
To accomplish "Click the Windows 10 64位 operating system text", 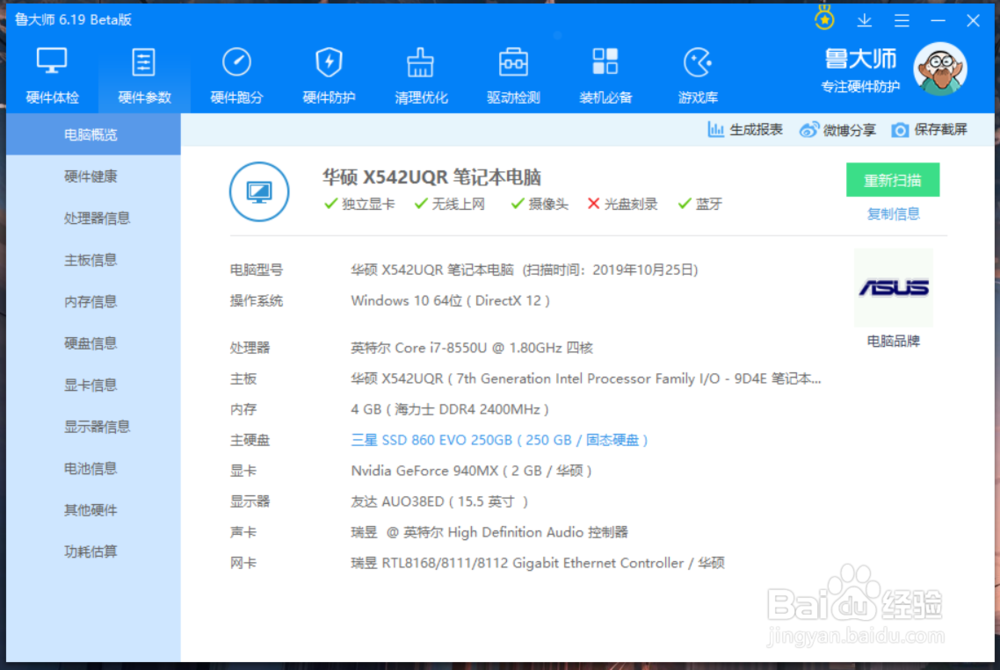I will [x=450, y=301].
